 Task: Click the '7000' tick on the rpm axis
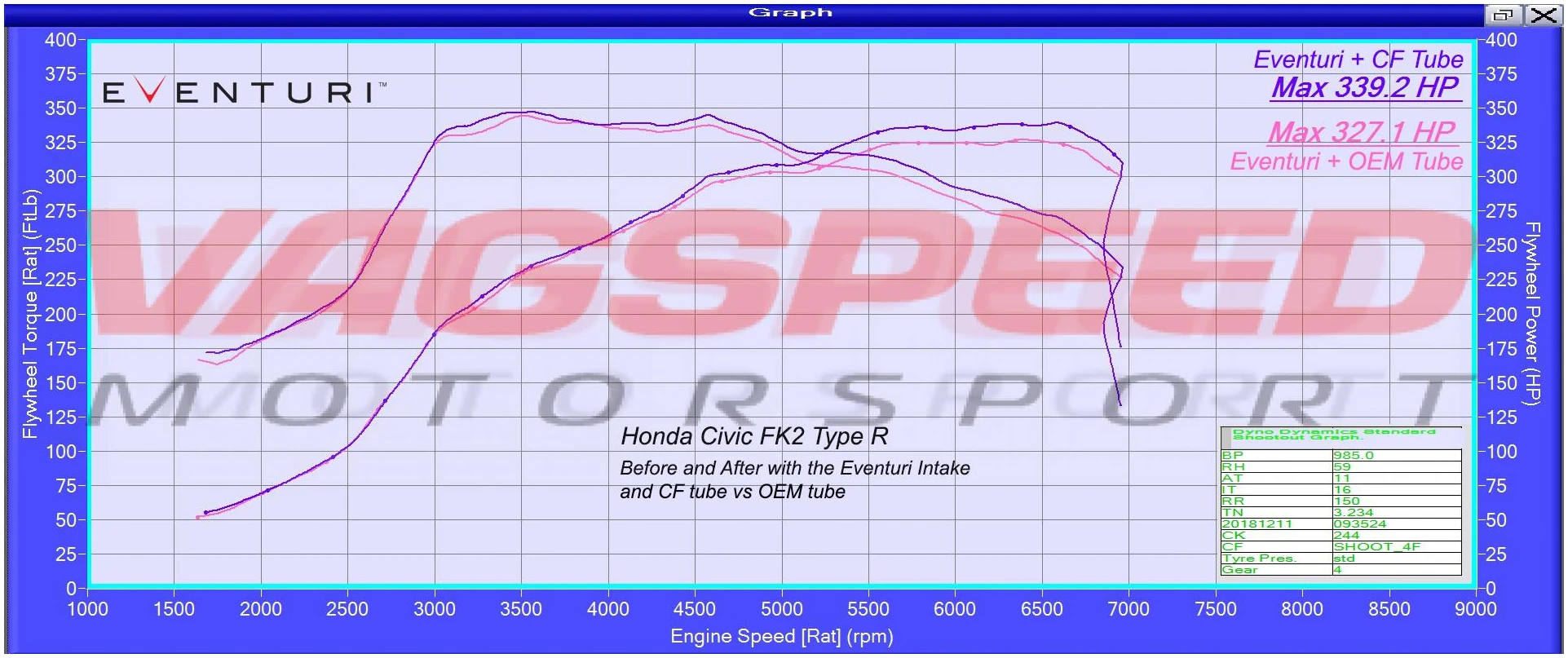(1129, 609)
